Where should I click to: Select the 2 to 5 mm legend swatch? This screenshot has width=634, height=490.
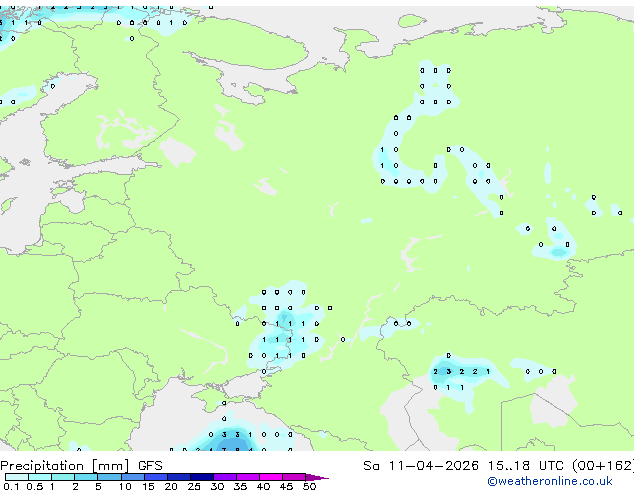[86, 477]
